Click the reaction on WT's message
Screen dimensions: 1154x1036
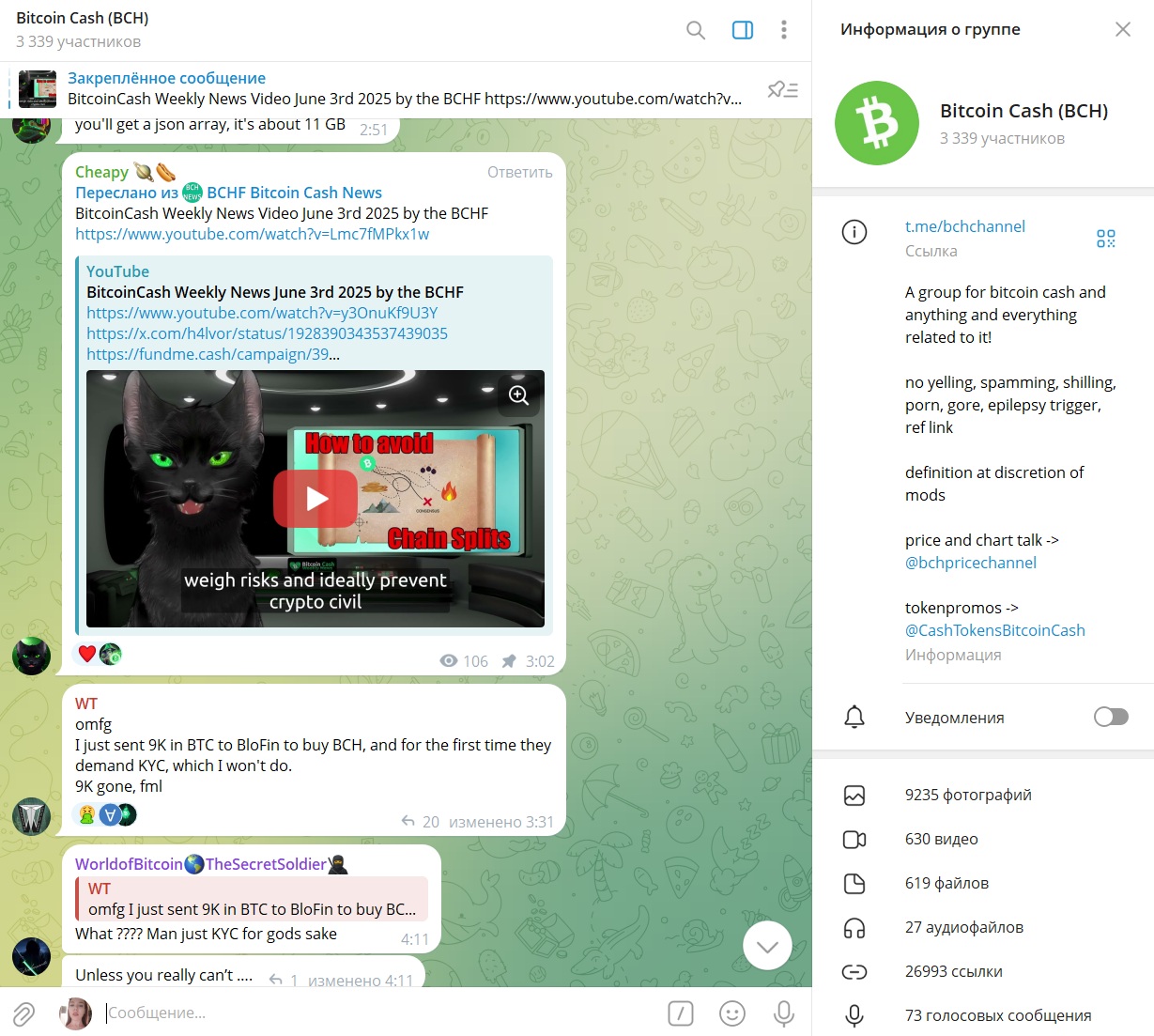pos(105,814)
